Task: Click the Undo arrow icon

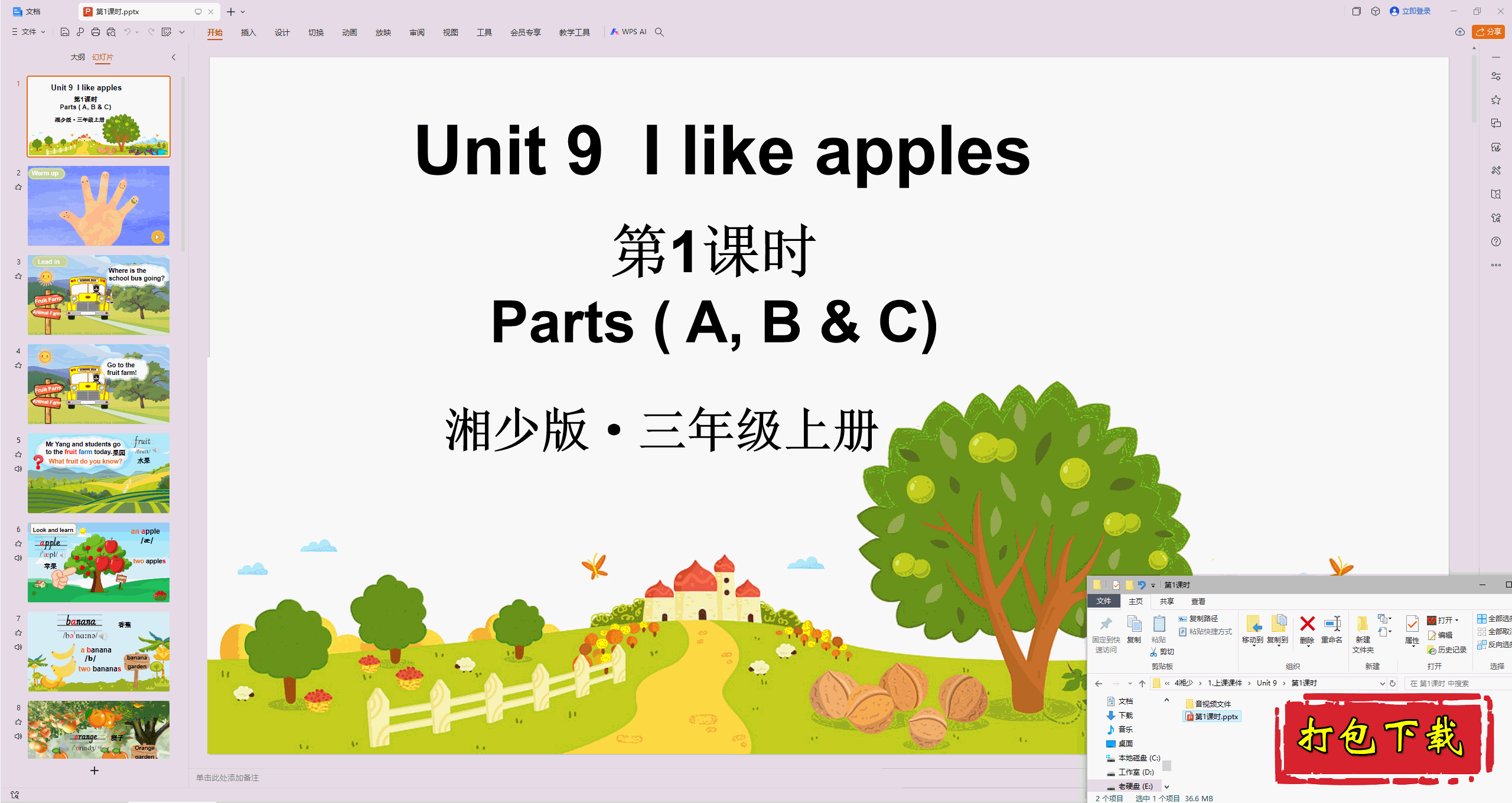Action: click(x=127, y=32)
